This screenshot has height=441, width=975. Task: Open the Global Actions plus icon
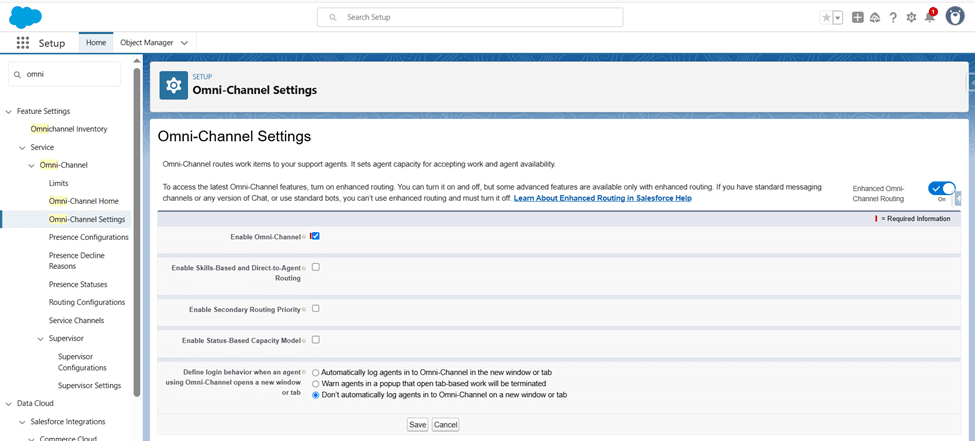click(x=857, y=18)
